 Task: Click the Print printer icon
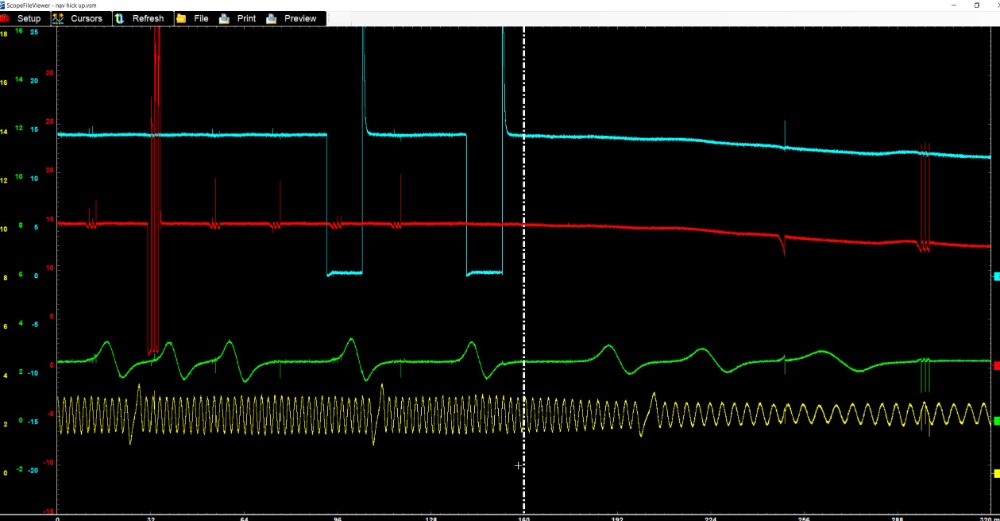click(x=224, y=18)
